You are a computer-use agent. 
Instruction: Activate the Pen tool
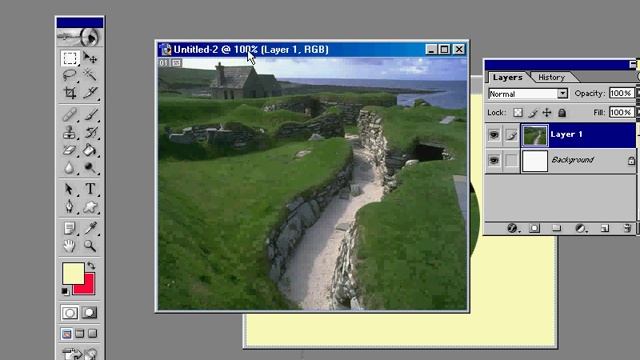coord(70,207)
